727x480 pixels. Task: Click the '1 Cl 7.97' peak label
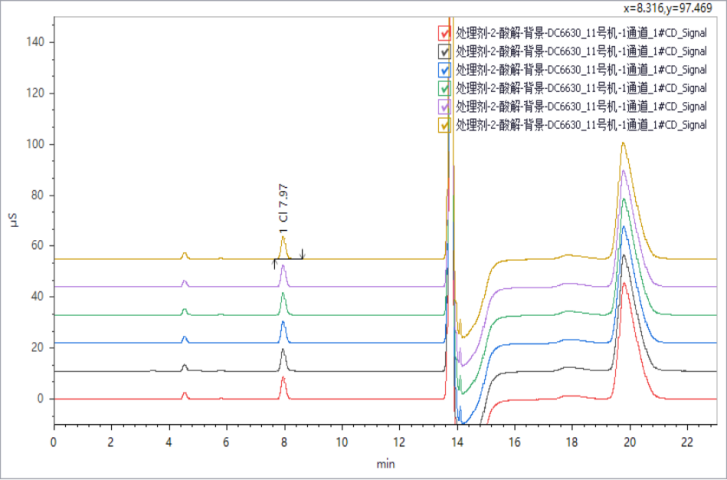click(284, 208)
